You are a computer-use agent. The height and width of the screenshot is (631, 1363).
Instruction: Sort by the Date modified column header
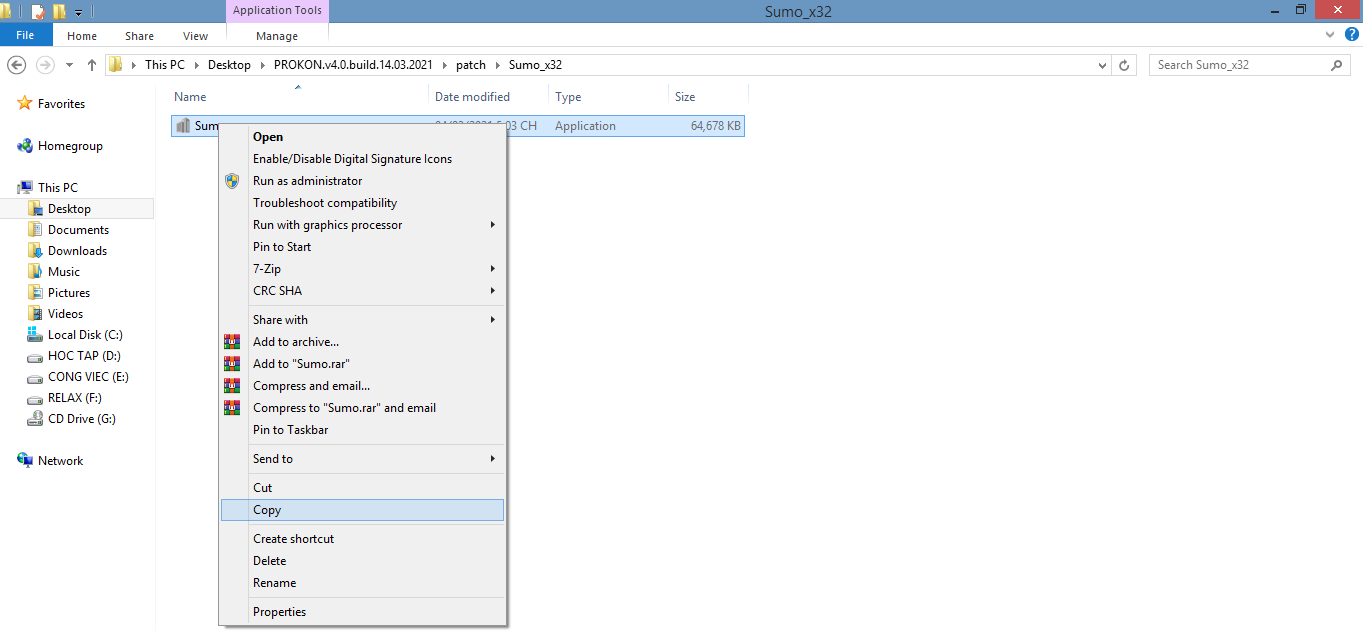click(x=472, y=97)
